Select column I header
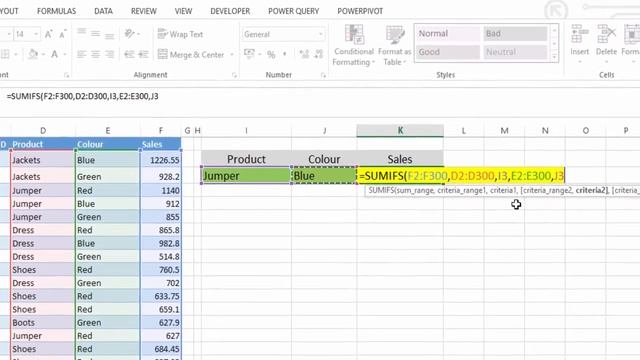This screenshot has width=640, height=360. 246,131
